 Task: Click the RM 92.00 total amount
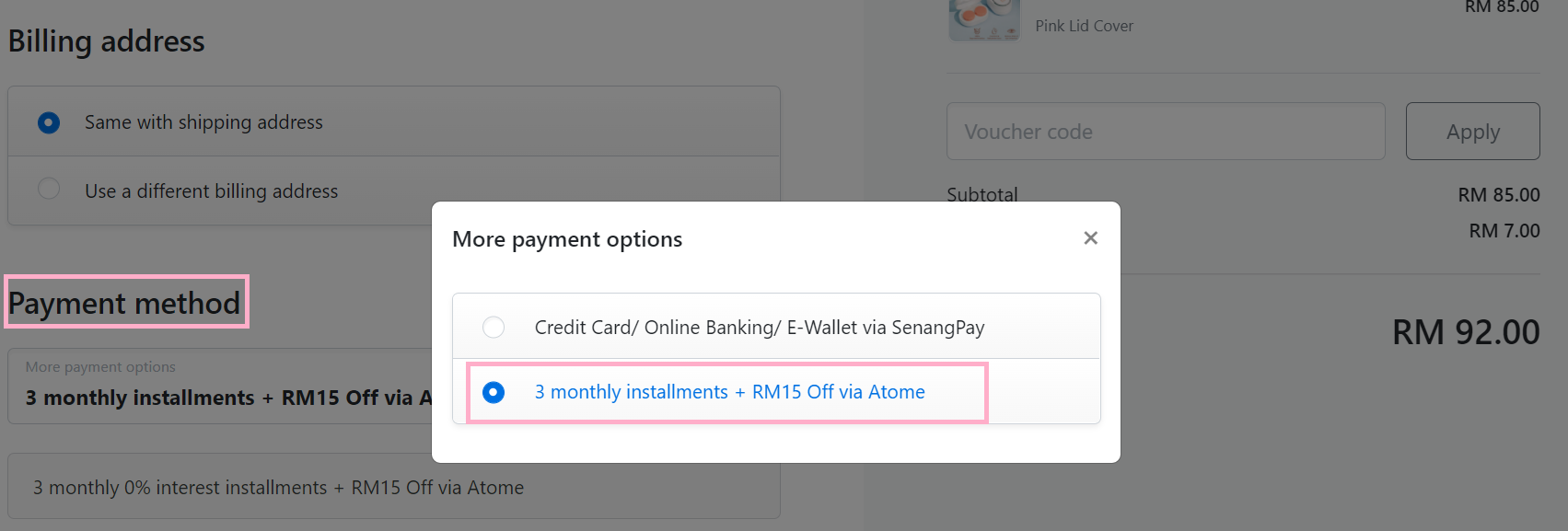1466,332
